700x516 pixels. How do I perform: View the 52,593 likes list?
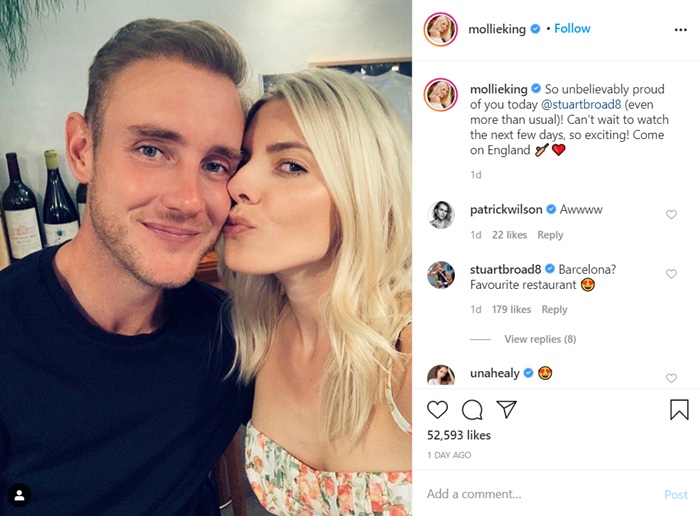[x=458, y=435]
